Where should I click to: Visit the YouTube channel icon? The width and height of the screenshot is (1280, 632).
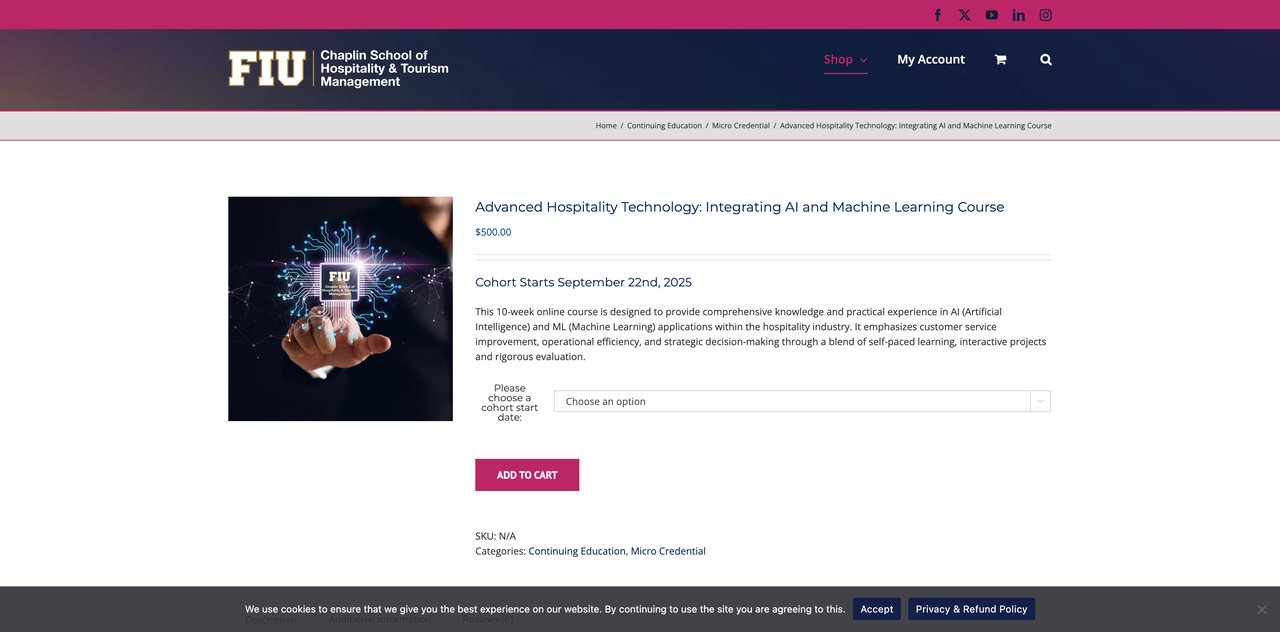[992, 15]
